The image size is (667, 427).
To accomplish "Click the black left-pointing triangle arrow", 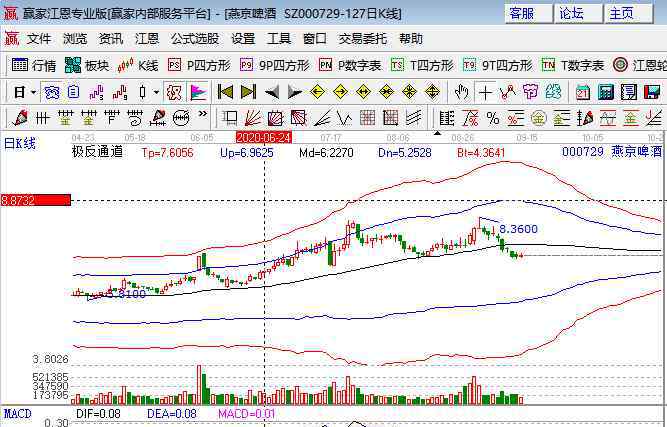I will tap(272, 92).
